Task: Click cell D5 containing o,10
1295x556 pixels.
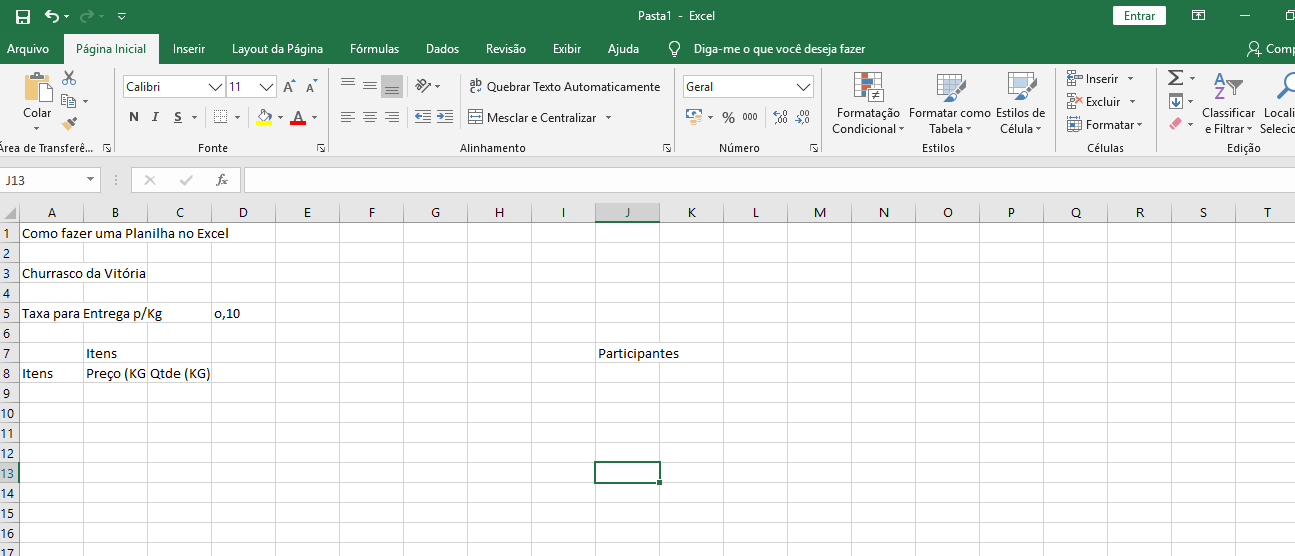Action: coord(243,313)
